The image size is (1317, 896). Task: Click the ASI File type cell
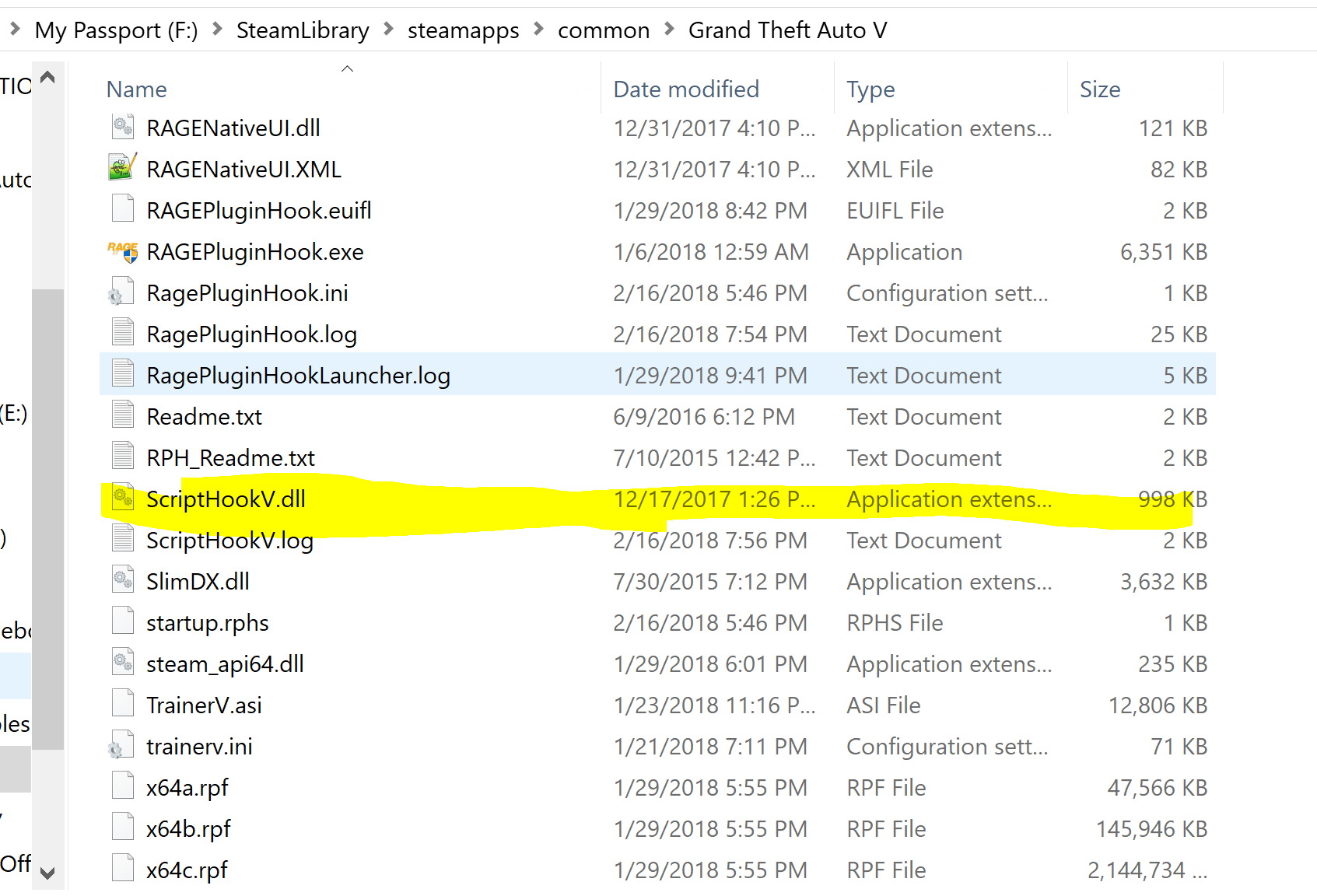click(x=884, y=705)
